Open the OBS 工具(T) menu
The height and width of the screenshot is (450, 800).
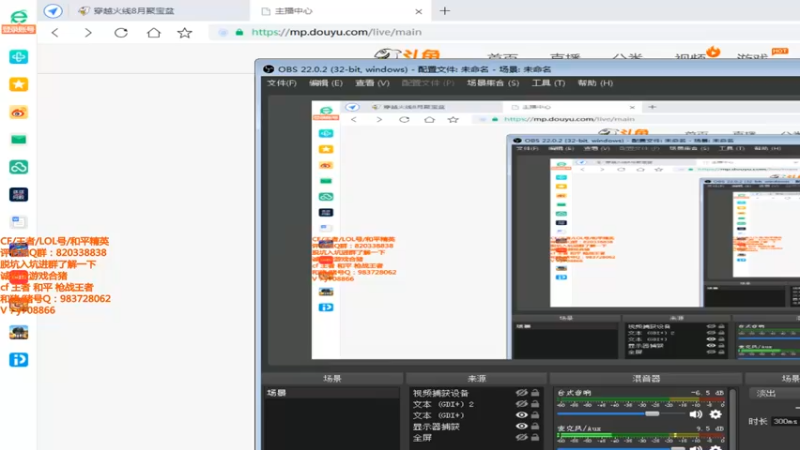tap(548, 83)
